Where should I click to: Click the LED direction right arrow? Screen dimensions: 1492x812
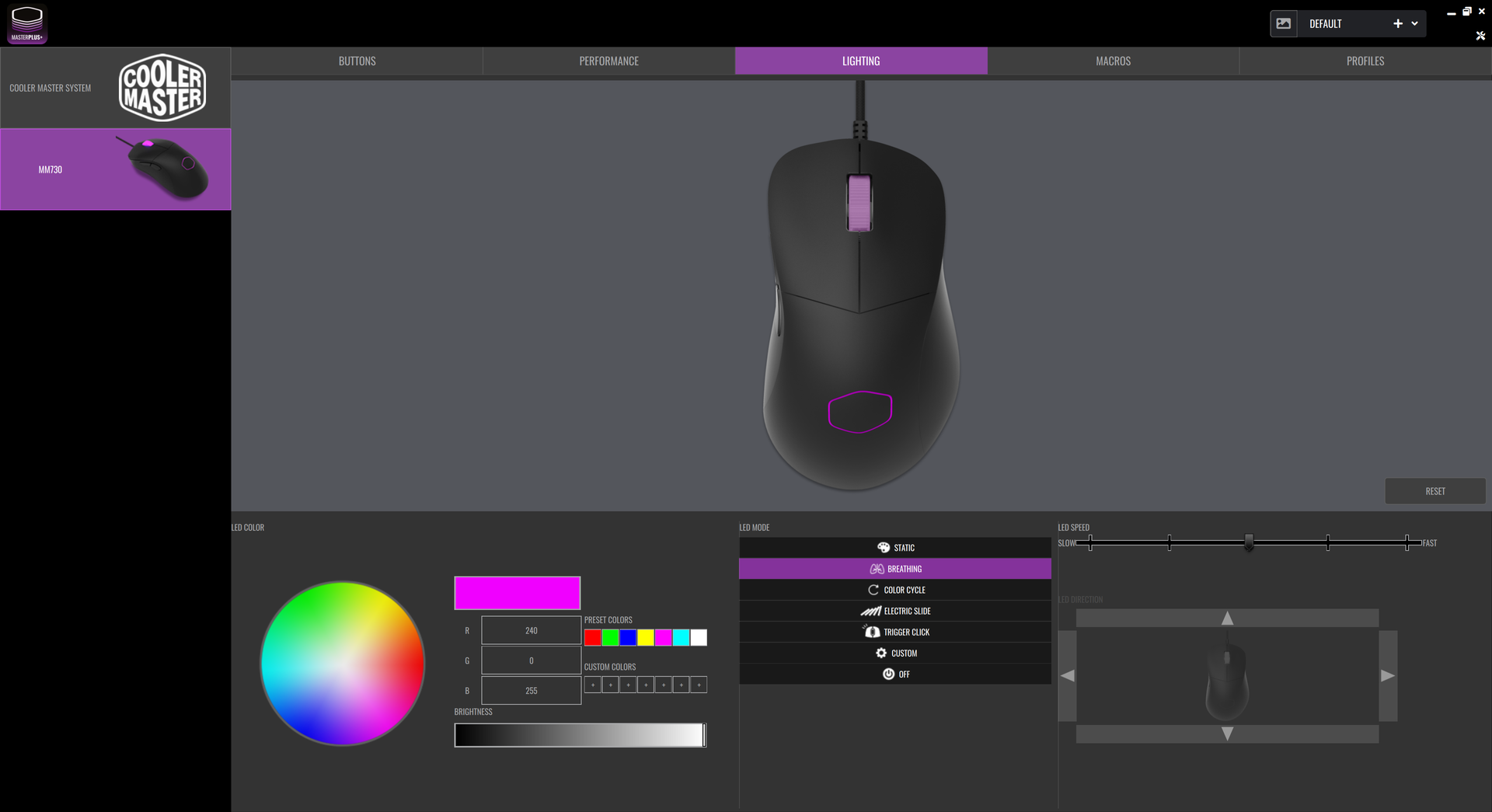(x=1388, y=676)
